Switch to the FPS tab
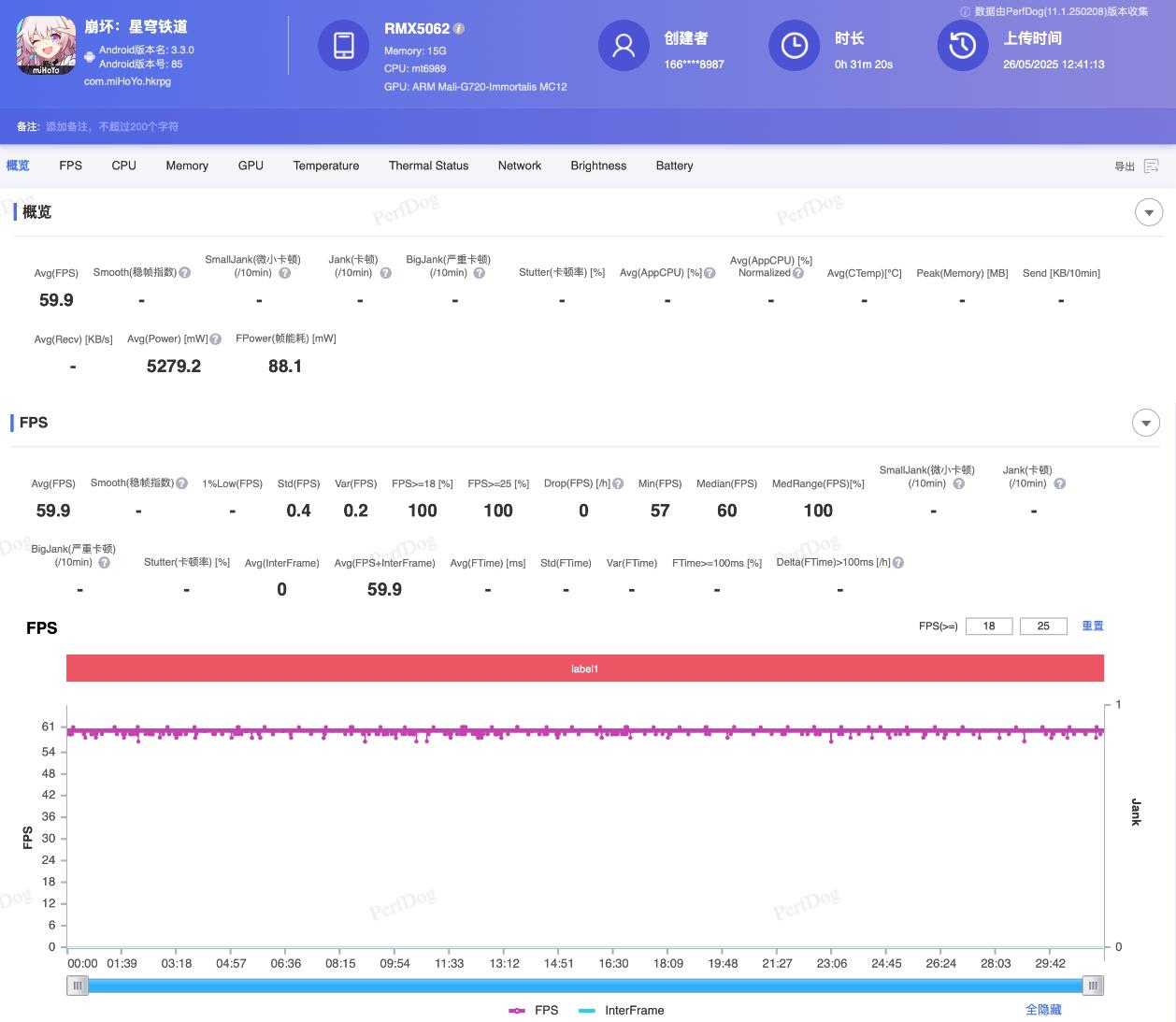This screenshot has width=1176, height=1022. (x=70, y=166)
